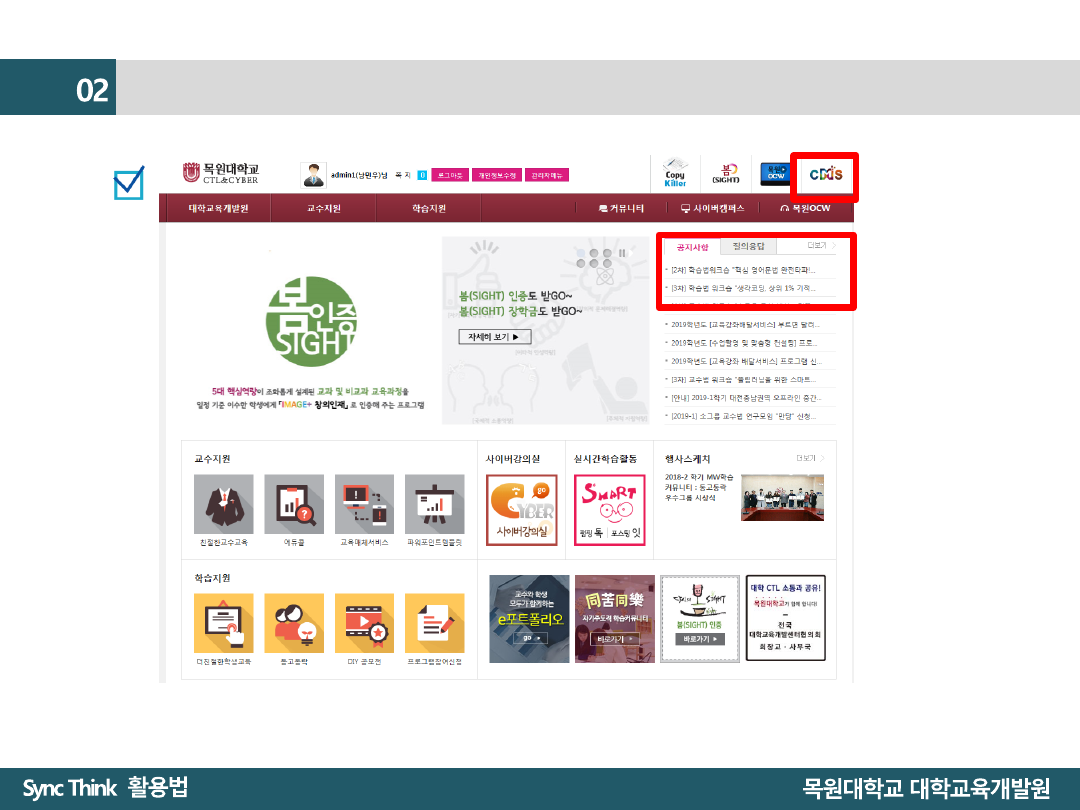This screenshot has height=810, width=1080.
Task: Open the 프로그램참여신청 document icon
Action: click(x=434, y=623)
